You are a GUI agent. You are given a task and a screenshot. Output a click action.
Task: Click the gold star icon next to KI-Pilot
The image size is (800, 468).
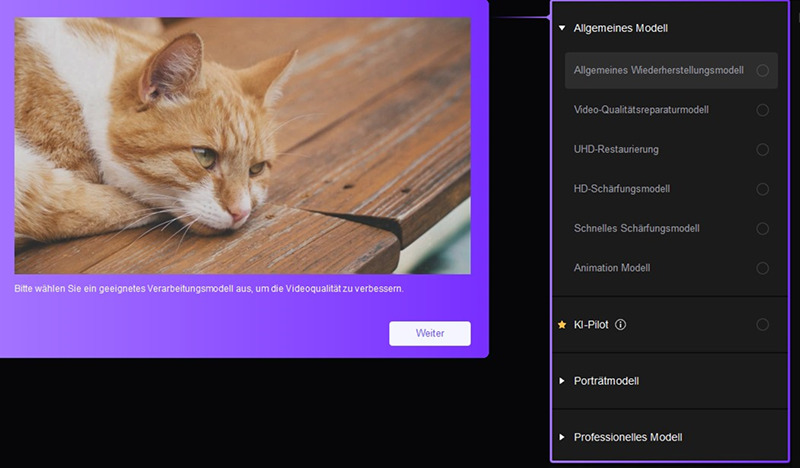point(562,325)
